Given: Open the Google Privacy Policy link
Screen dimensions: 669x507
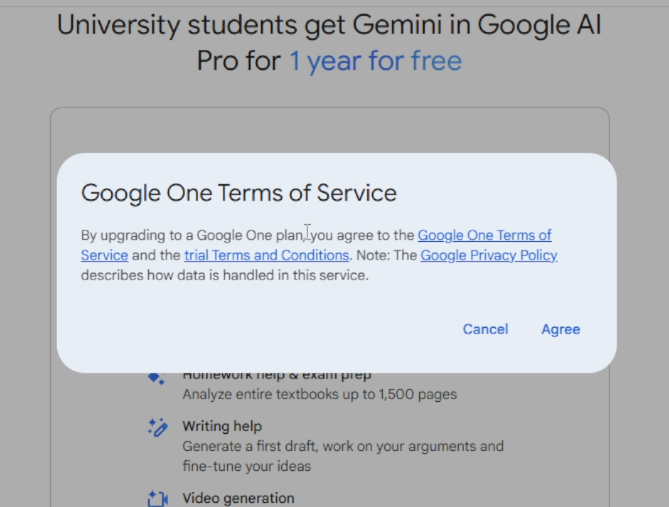Looking at the screenshot, I should tap(489, 255).
